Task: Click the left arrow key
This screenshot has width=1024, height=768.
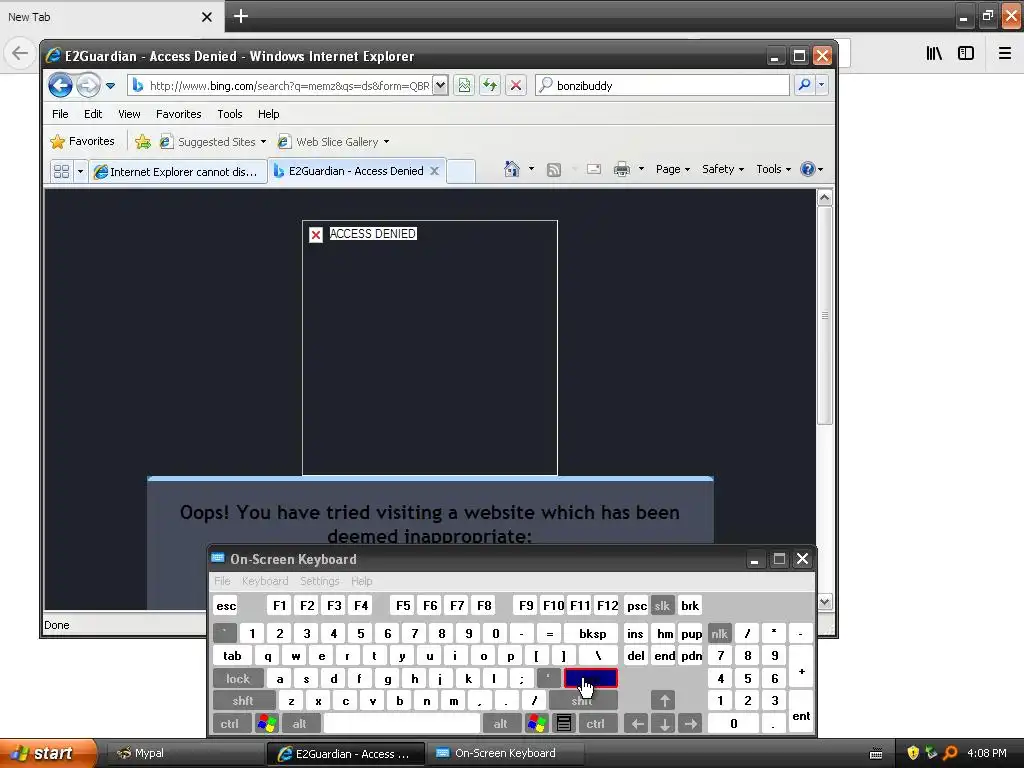Action: click(636, 724)
